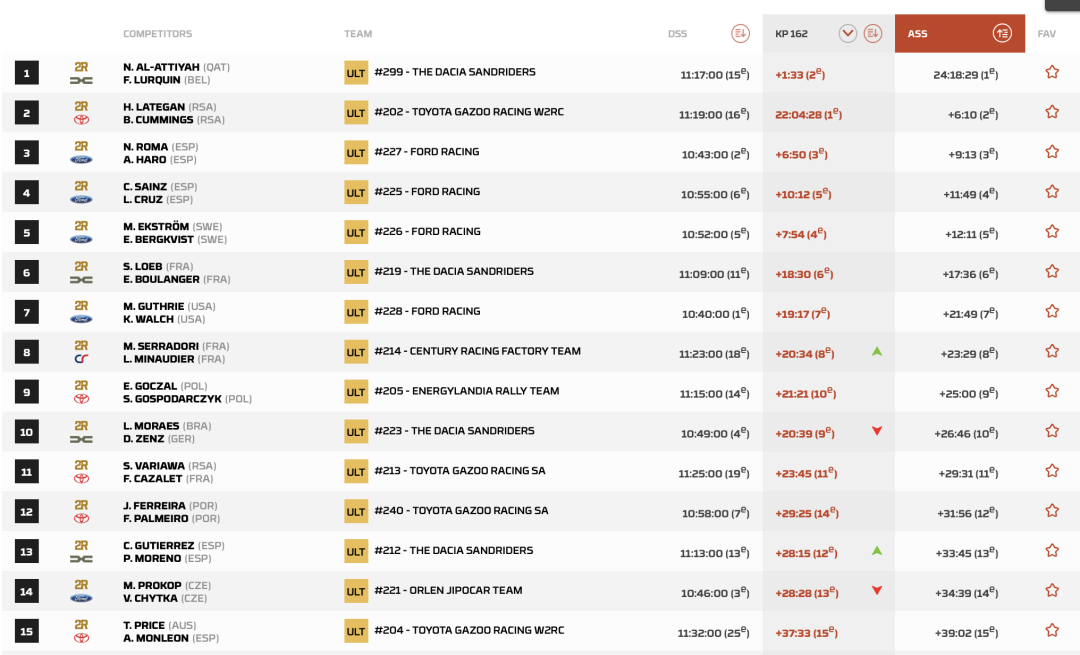Select position 12 rank box
The width and height of the screenshot is (1080, 655).
point(27,512)
